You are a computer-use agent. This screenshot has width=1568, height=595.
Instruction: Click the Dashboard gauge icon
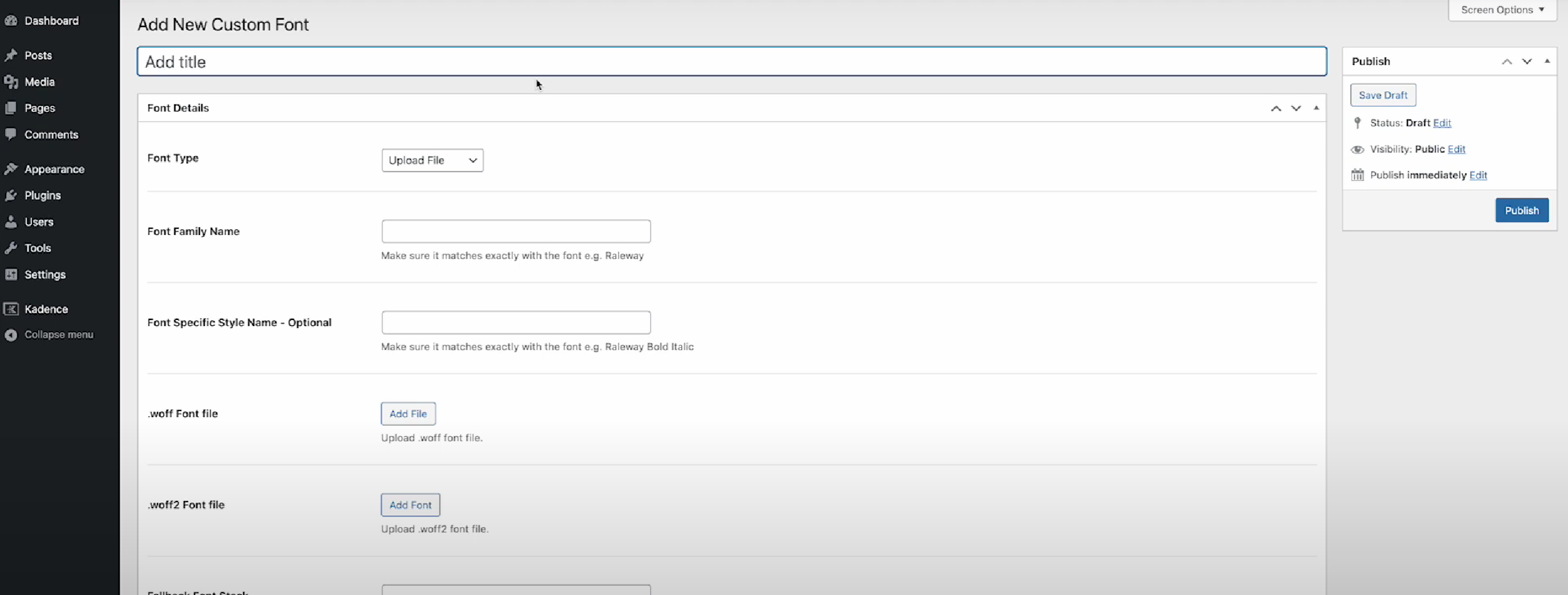pos(11,21)
